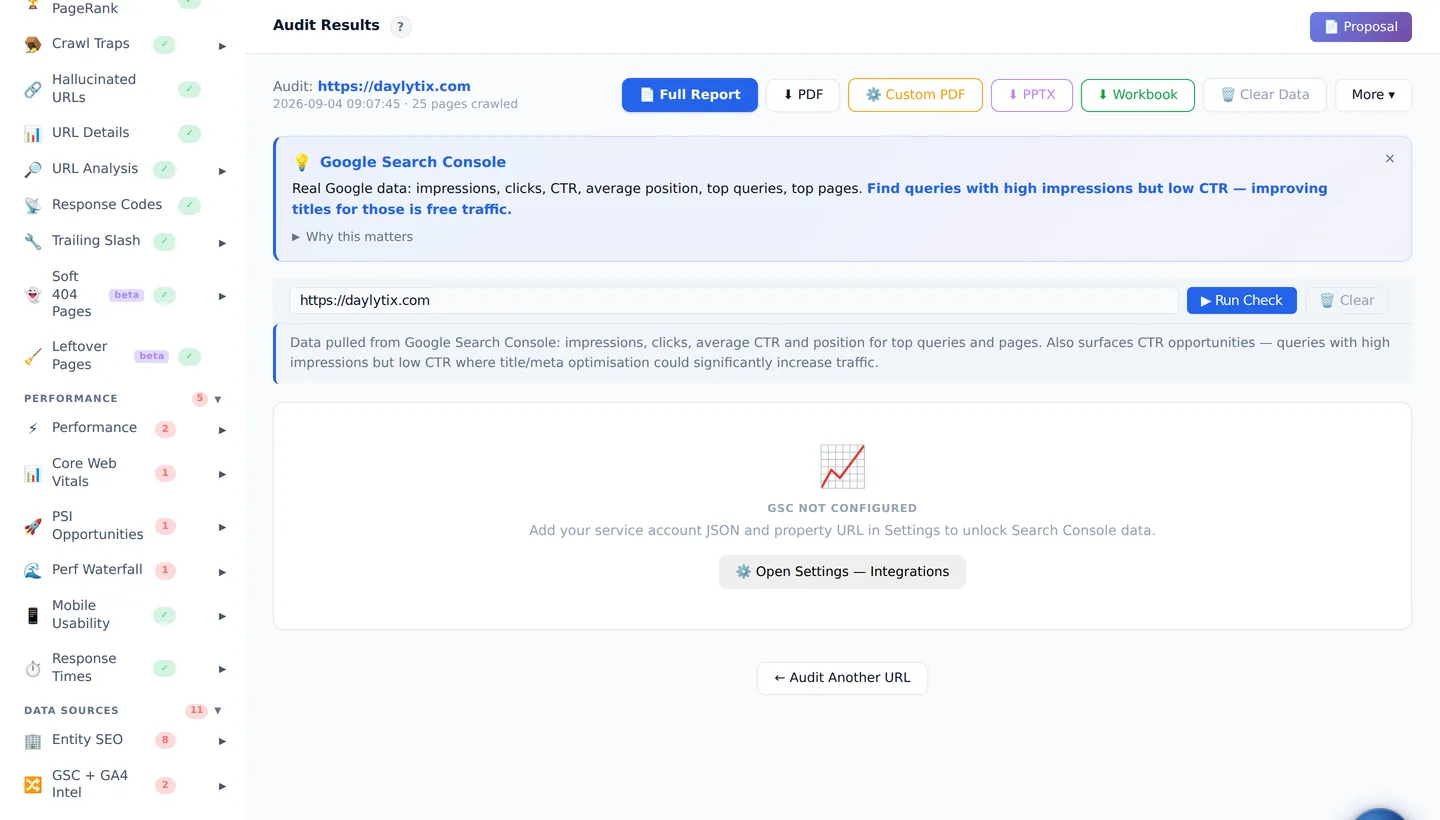Click the Response Times stopwatch icon

click(x=33, y=668)
